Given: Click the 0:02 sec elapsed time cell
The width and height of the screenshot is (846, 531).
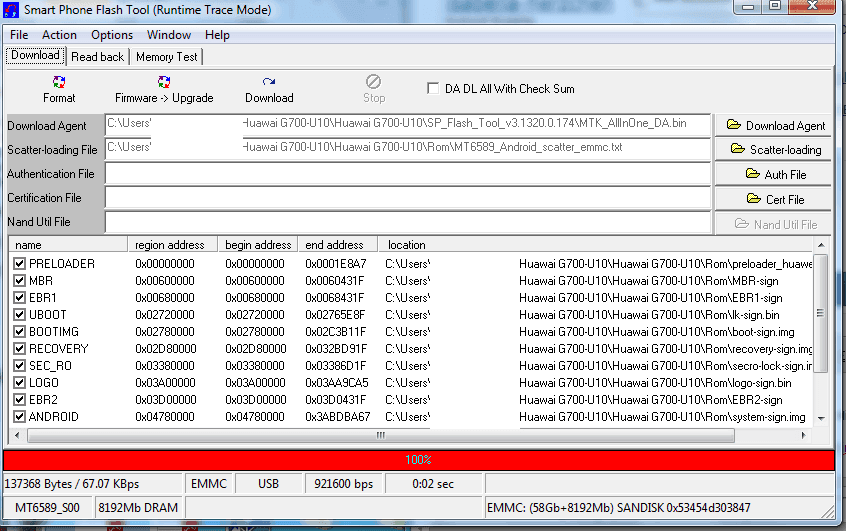Looking at the screenshot, I should tap(433, 484).
